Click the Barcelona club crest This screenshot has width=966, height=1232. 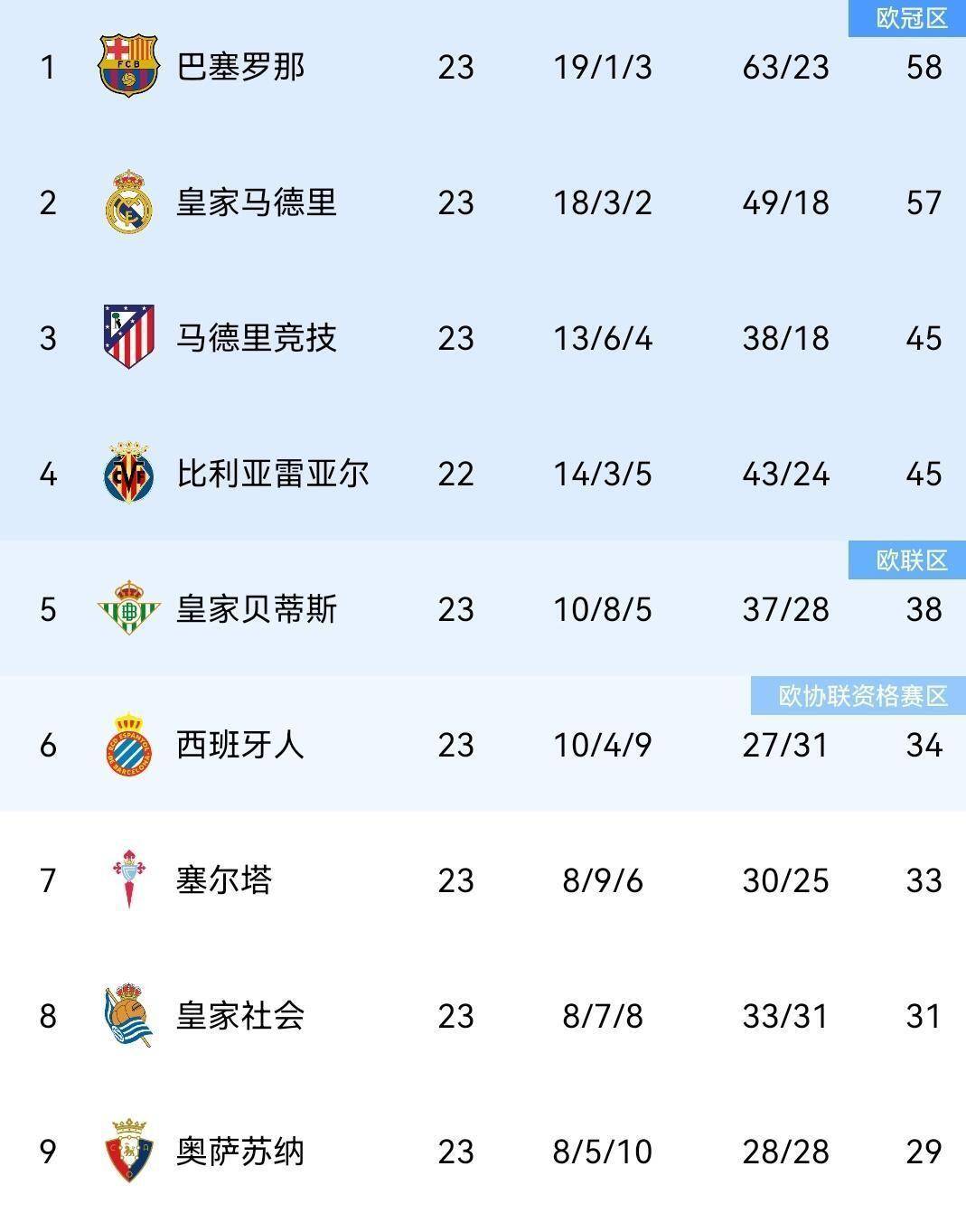click(128, 66)
